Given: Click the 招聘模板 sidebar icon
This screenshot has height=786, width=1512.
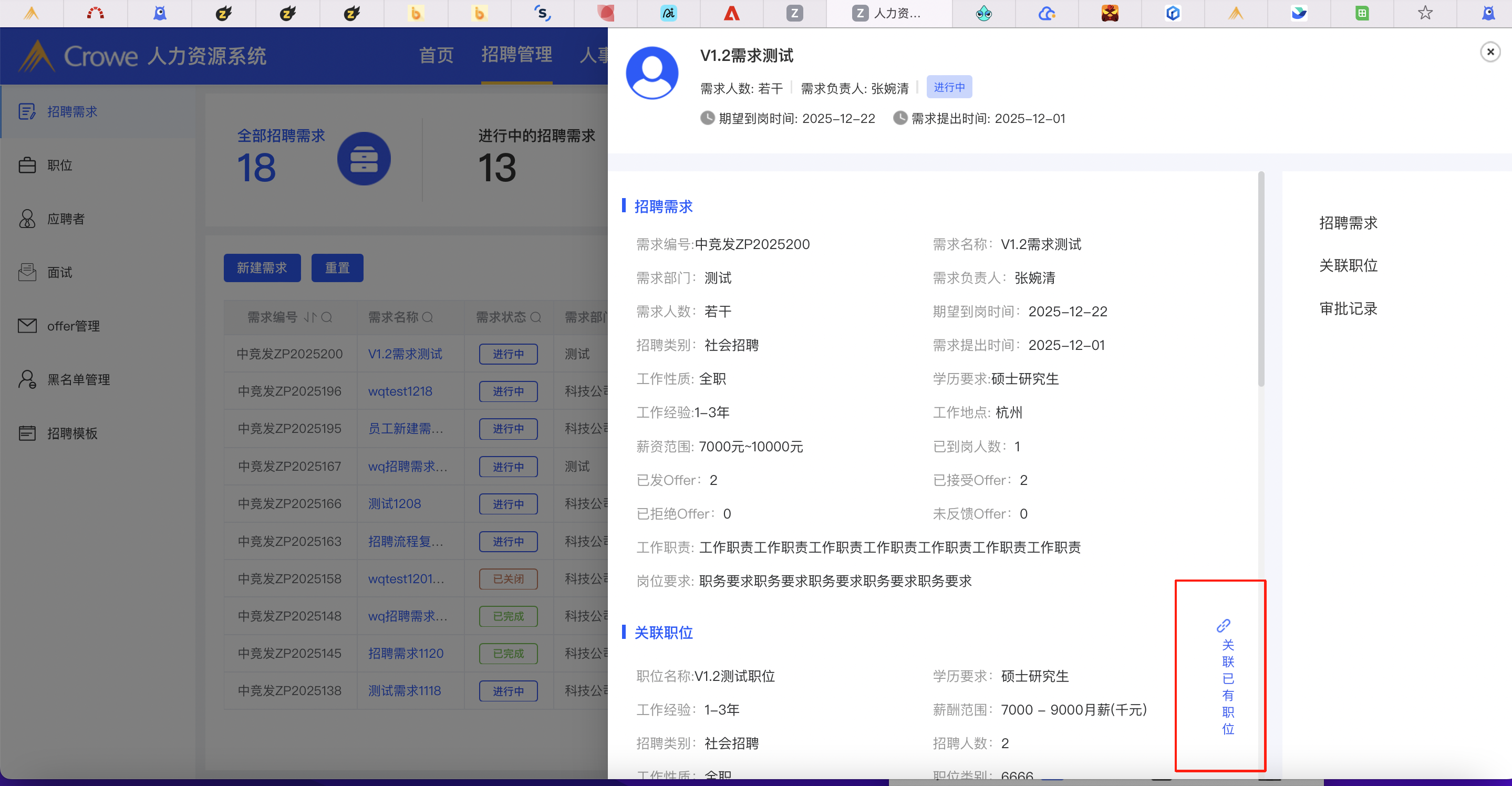Looking at the screenshot, I should [x=27, y=433].
